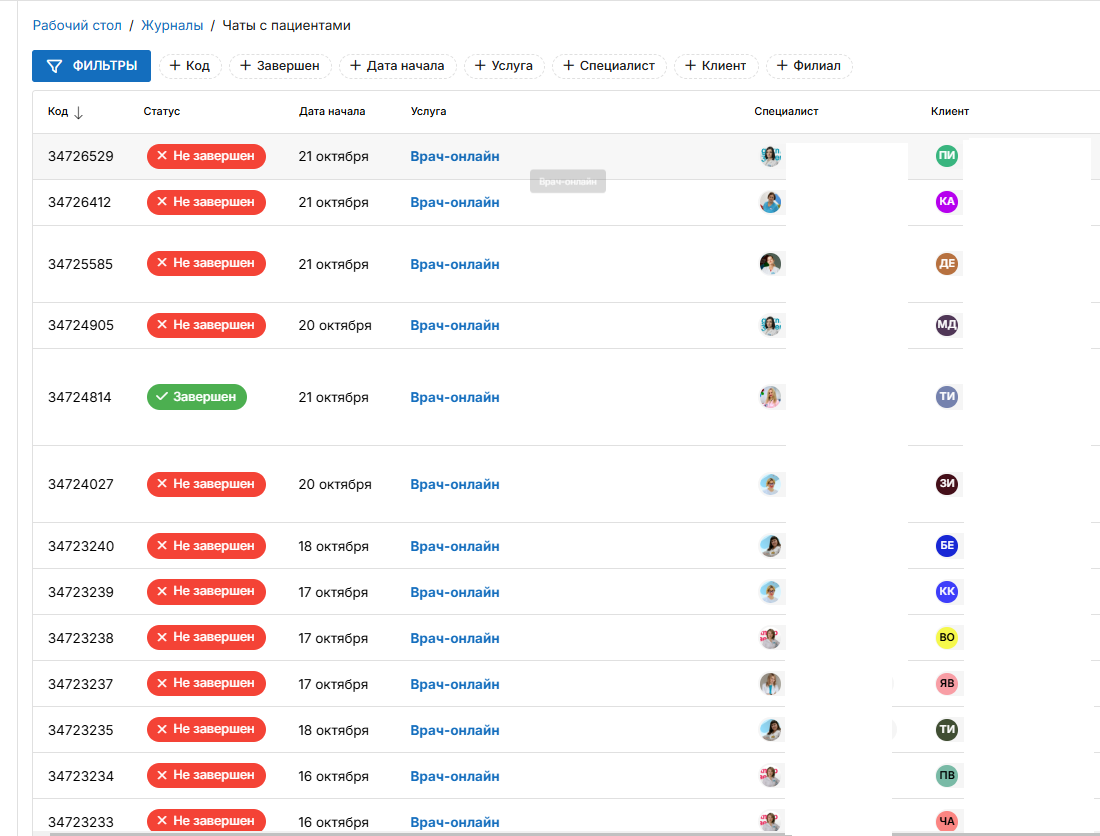
Task: Go to Рабочий стол breadcrumb
Action: (77, 25)
